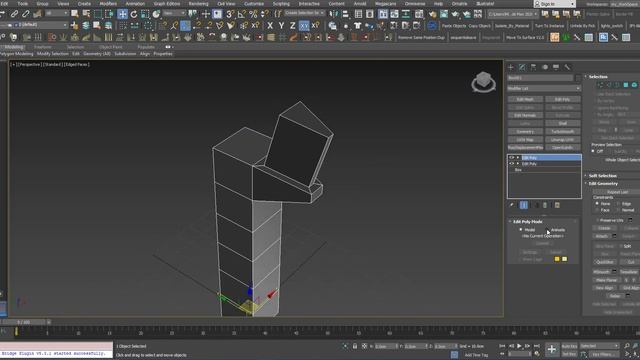Toggle Selection Lock in status bar
The height and width of the screenshot is (360, 640).
pos(355,346)
